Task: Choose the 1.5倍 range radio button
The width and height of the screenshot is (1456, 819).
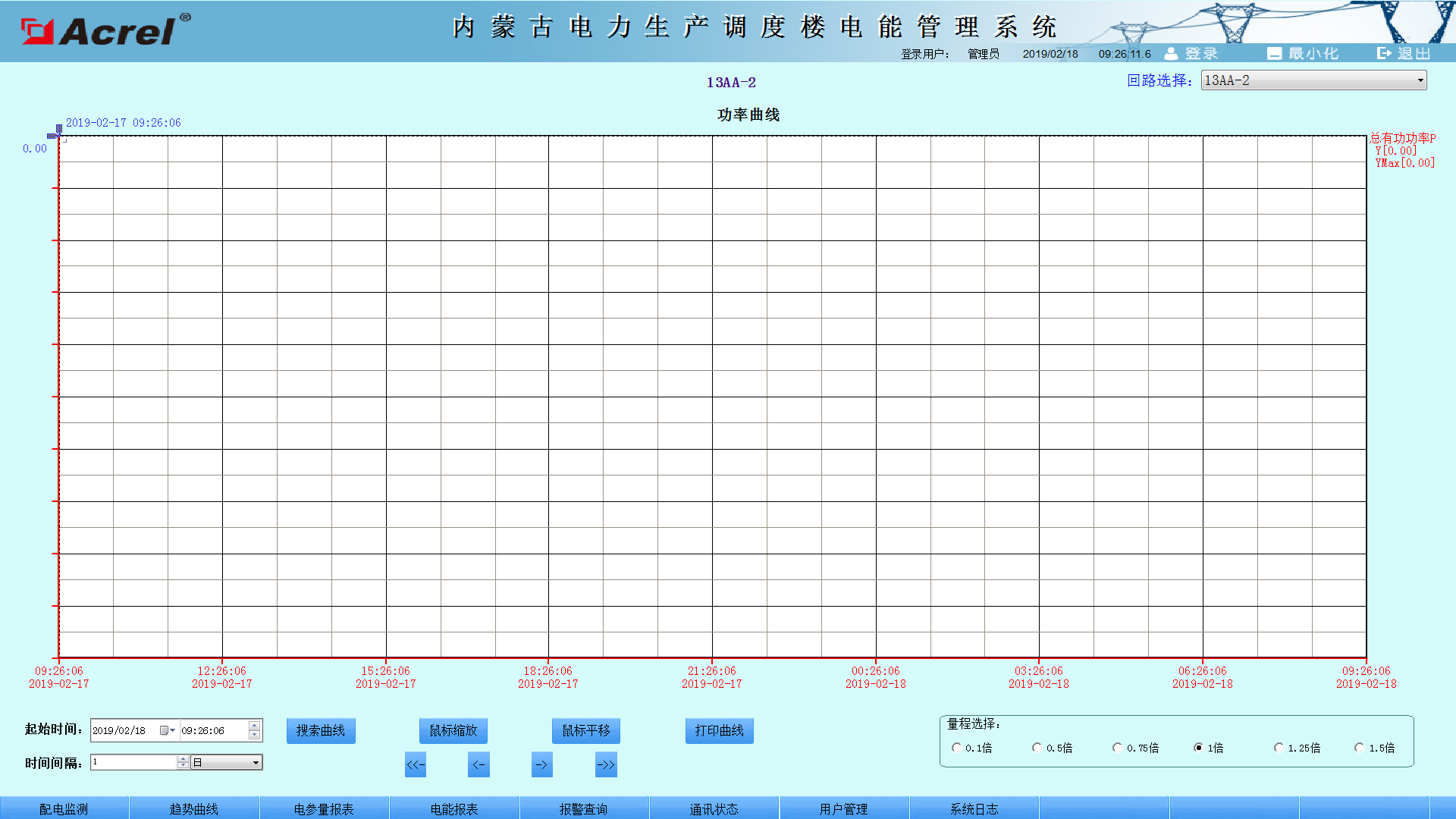Action: tap(1359, 748)
